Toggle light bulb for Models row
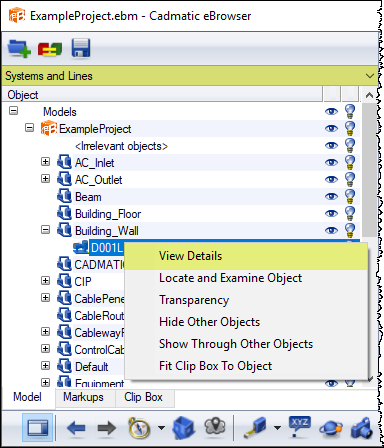This screenshot has width=384, height=448. 350,111
